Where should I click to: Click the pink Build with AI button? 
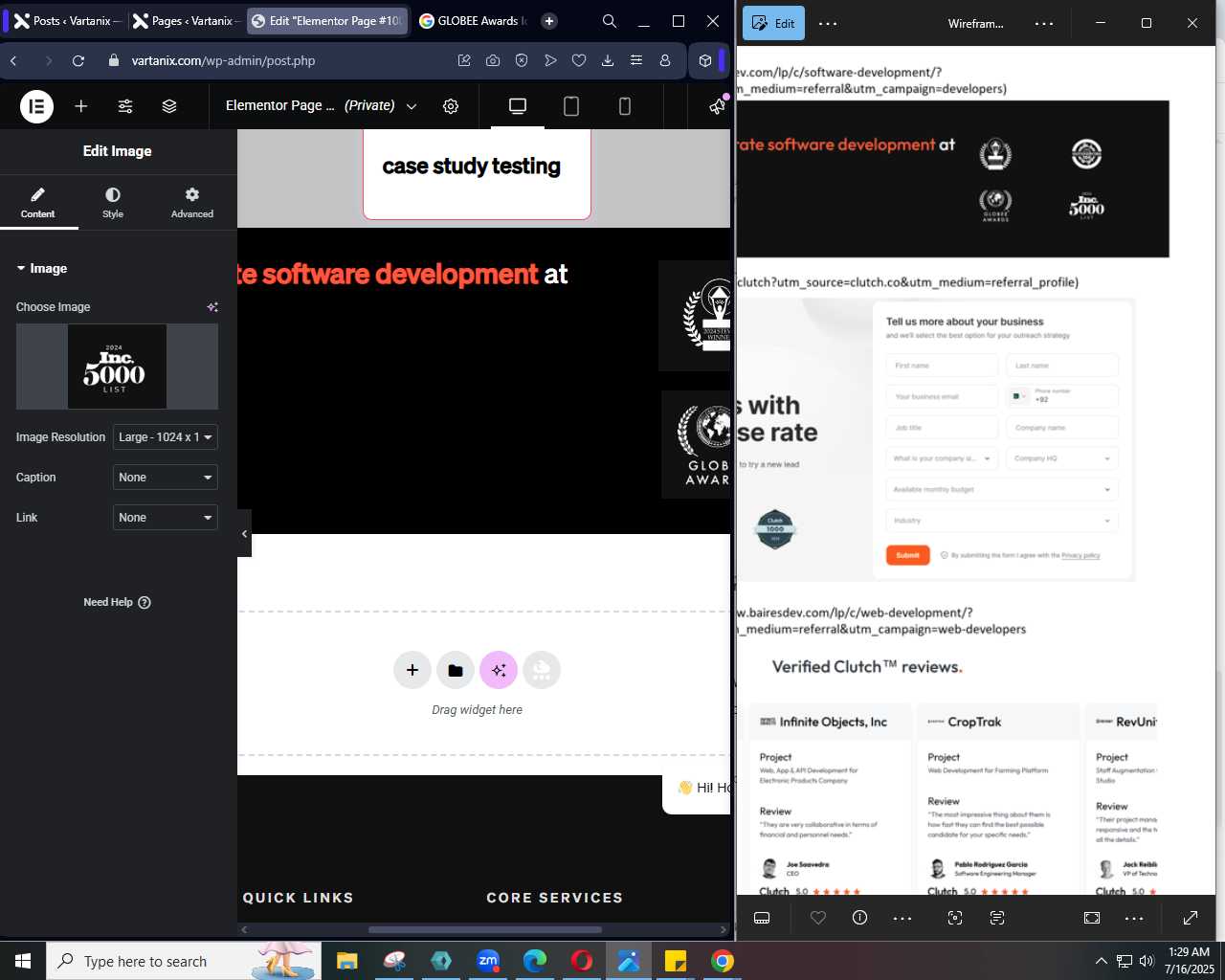tap(499, 670)
